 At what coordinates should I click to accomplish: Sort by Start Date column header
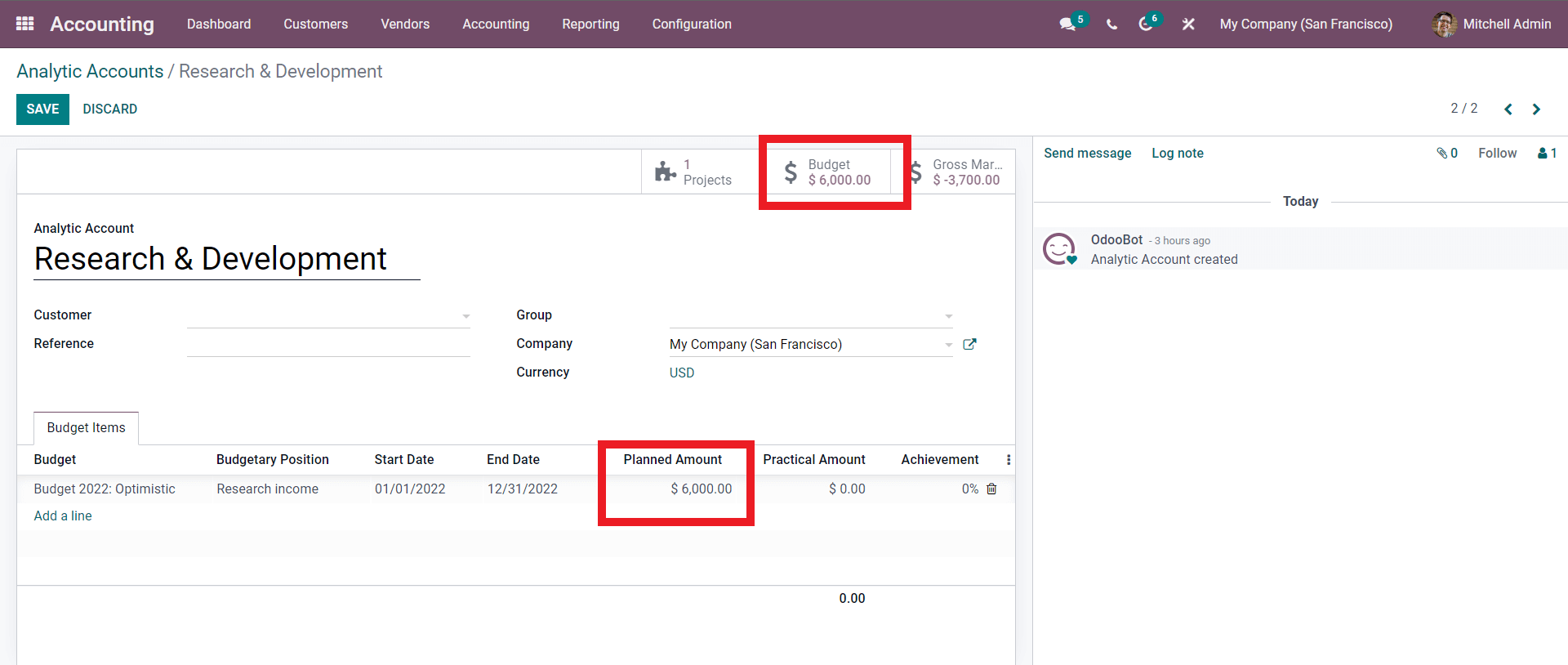(404, 460)
